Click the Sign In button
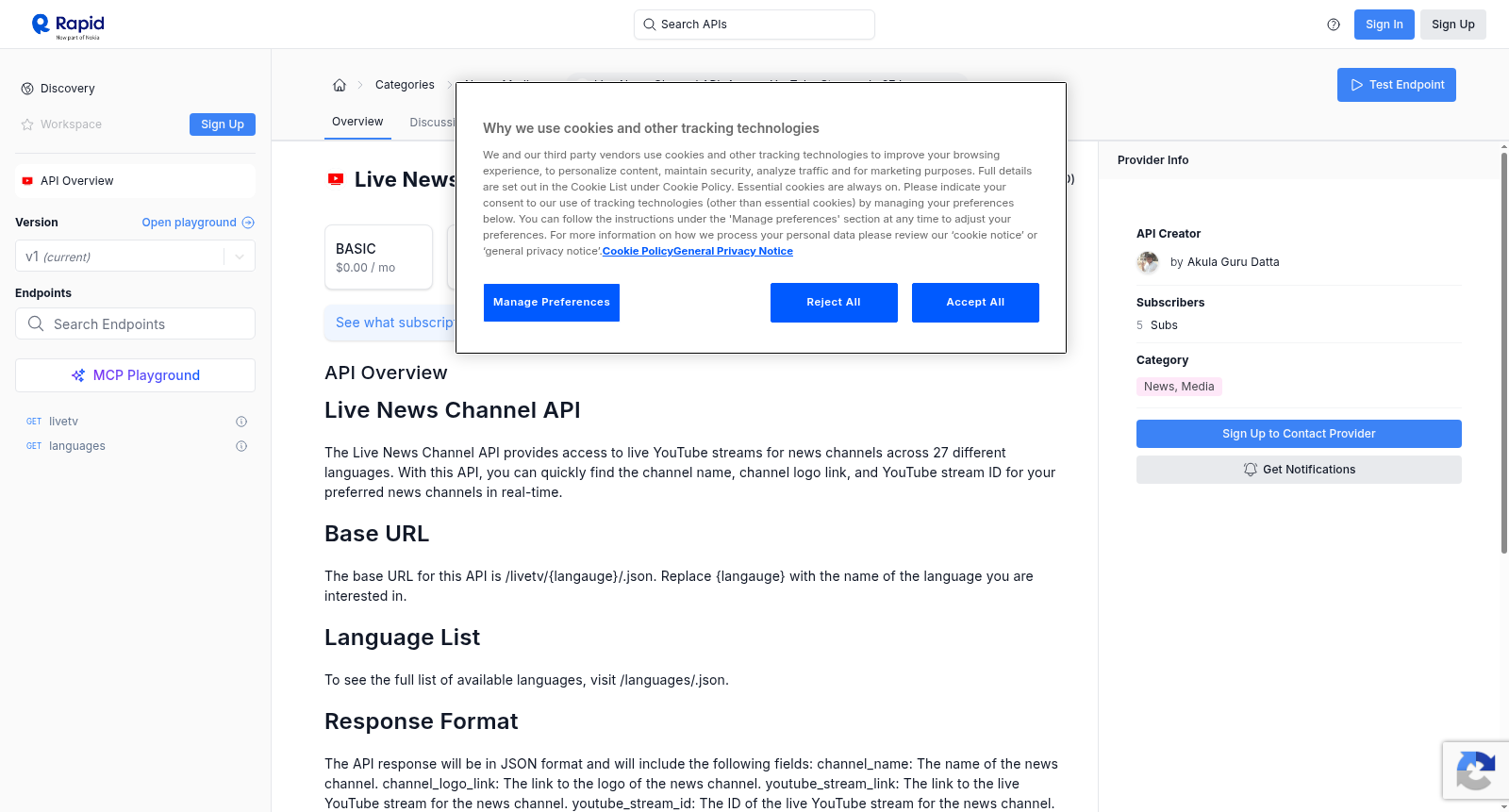1509x812 pixels. tap(1385, 25)
